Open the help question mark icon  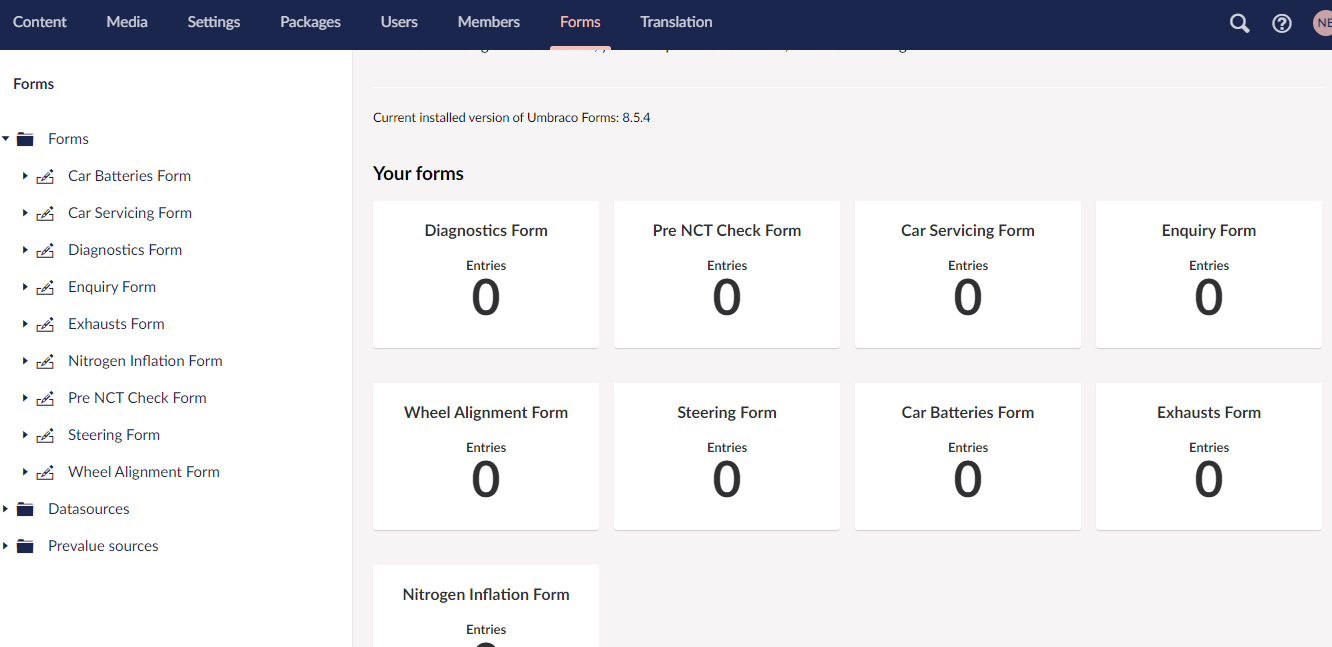click(1281, 23)
